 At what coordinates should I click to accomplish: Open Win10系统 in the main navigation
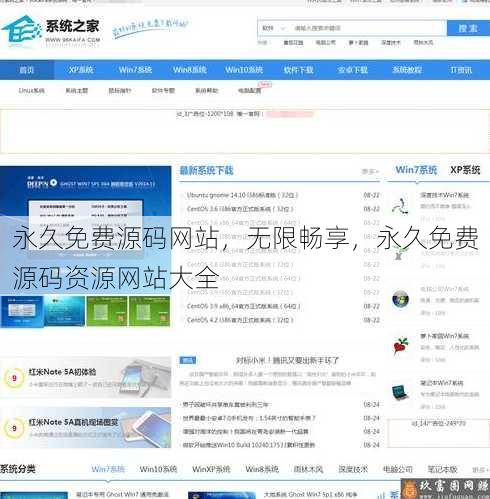[x=244, y=70]
